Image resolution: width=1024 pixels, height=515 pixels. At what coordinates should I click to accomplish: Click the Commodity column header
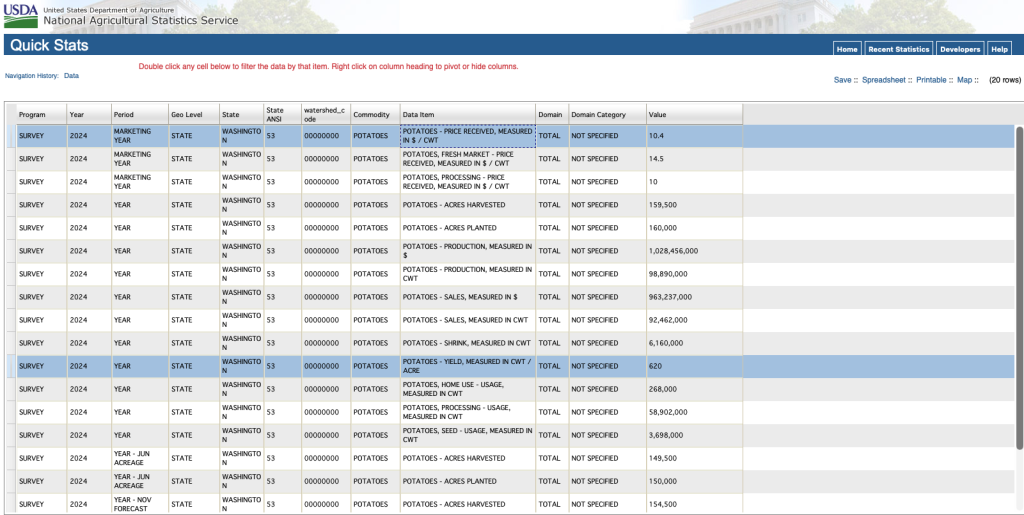[375, 114]
